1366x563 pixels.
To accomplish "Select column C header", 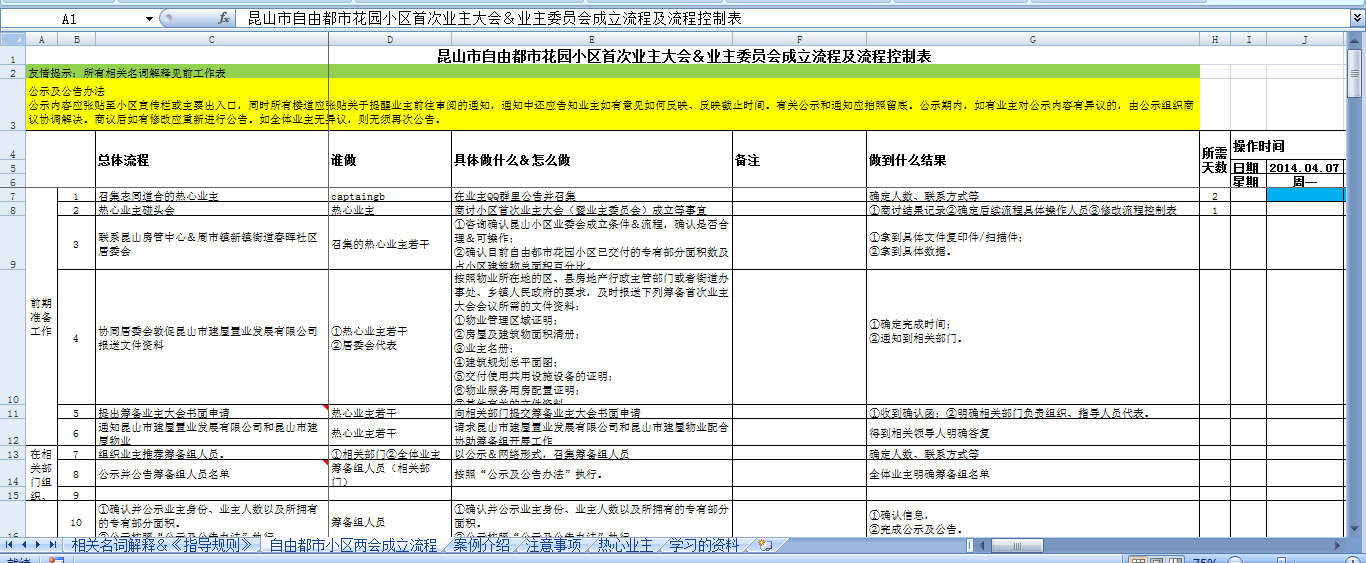I will [x=212, y=39].
